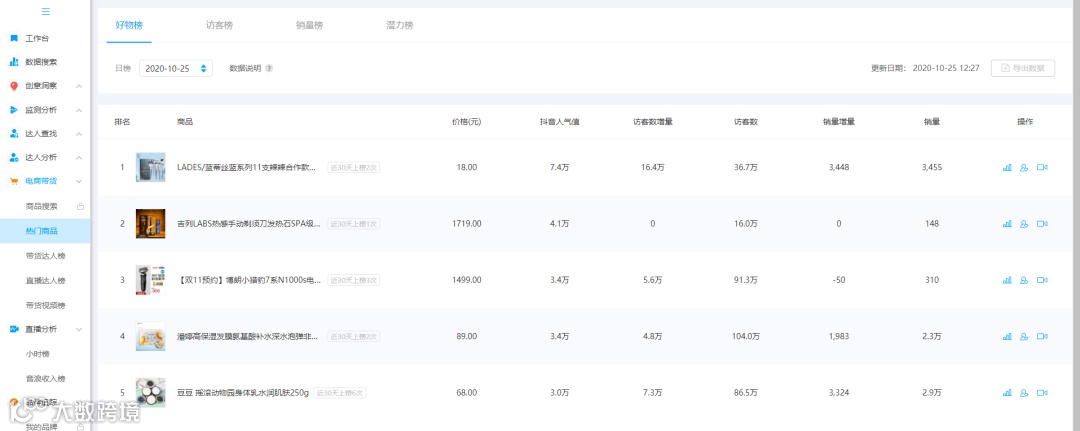Expand the 达人查找 menu chevron
Image resolution: width=1080 pixels, height=431 pixels.
79,134
